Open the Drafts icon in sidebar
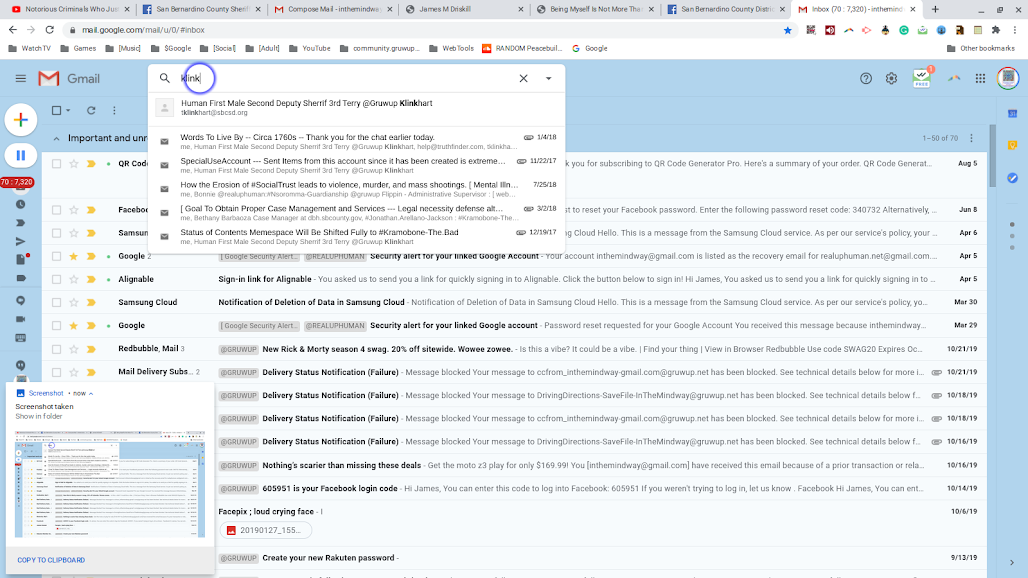Screen dimensions: 1028x578 click(21, 260)
